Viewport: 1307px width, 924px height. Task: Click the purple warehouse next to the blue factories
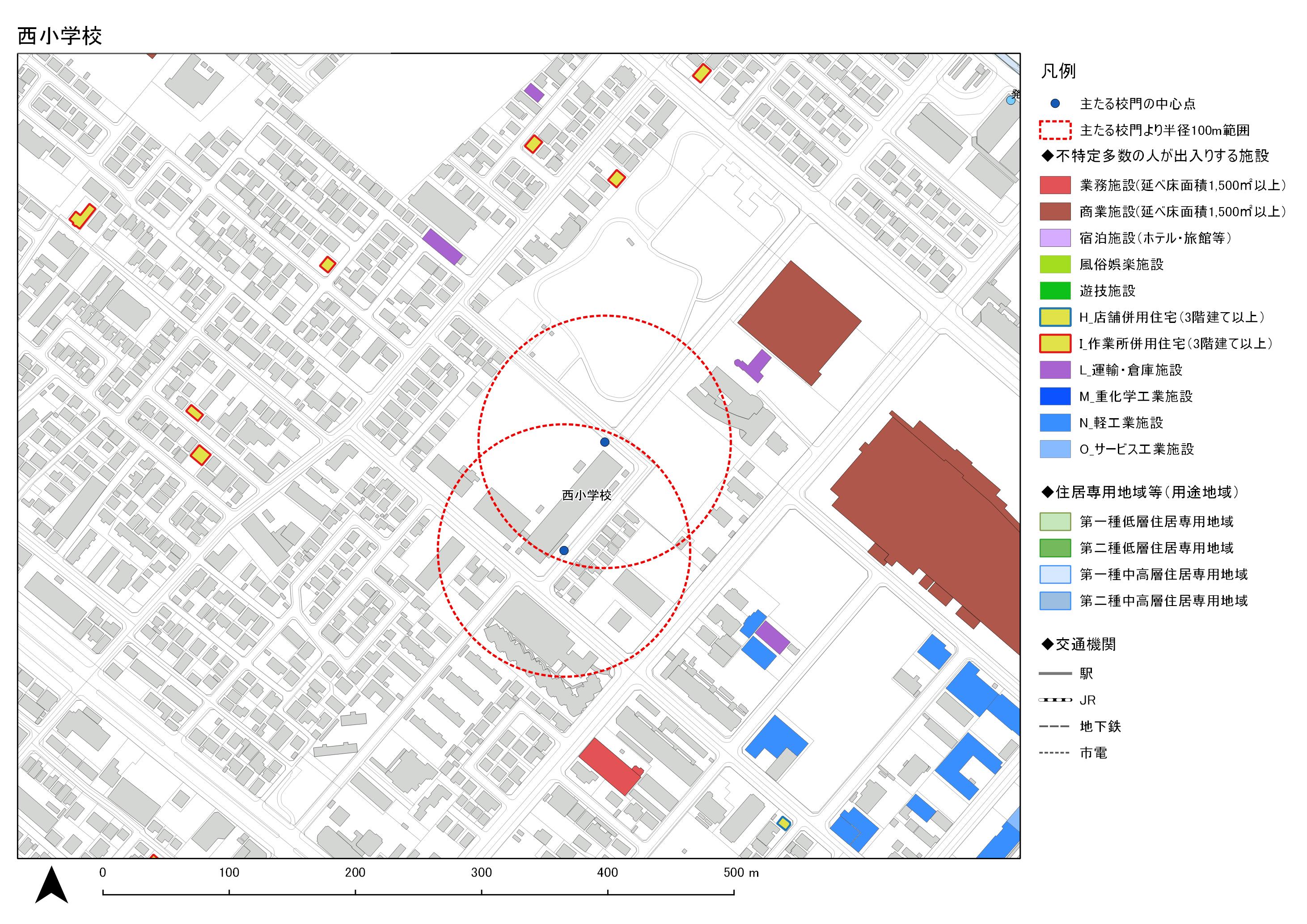click(x=773, y=638)
